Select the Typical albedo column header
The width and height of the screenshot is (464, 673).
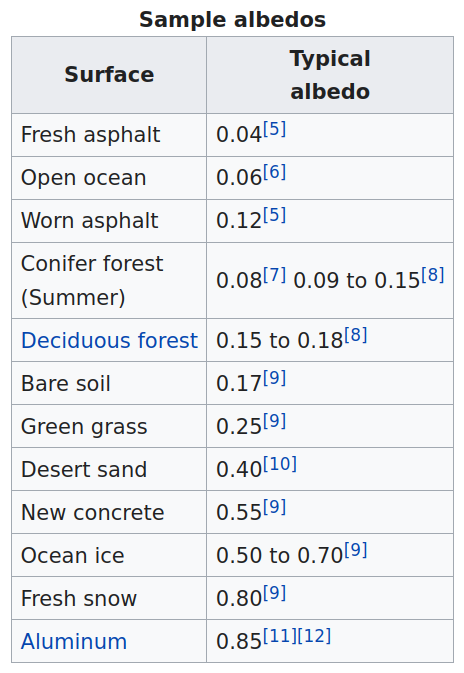[x=330, y=75]
